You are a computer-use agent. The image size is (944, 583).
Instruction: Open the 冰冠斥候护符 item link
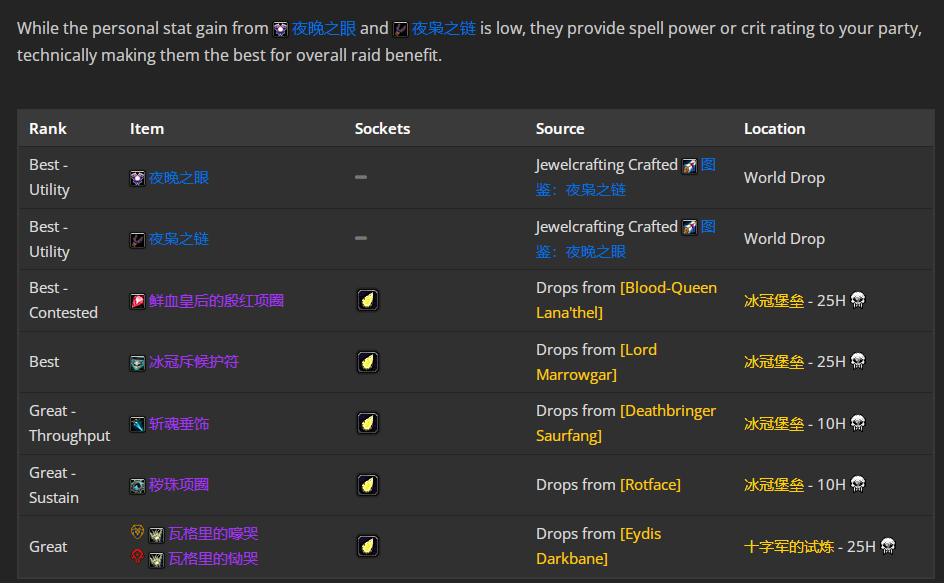(194, 362)
